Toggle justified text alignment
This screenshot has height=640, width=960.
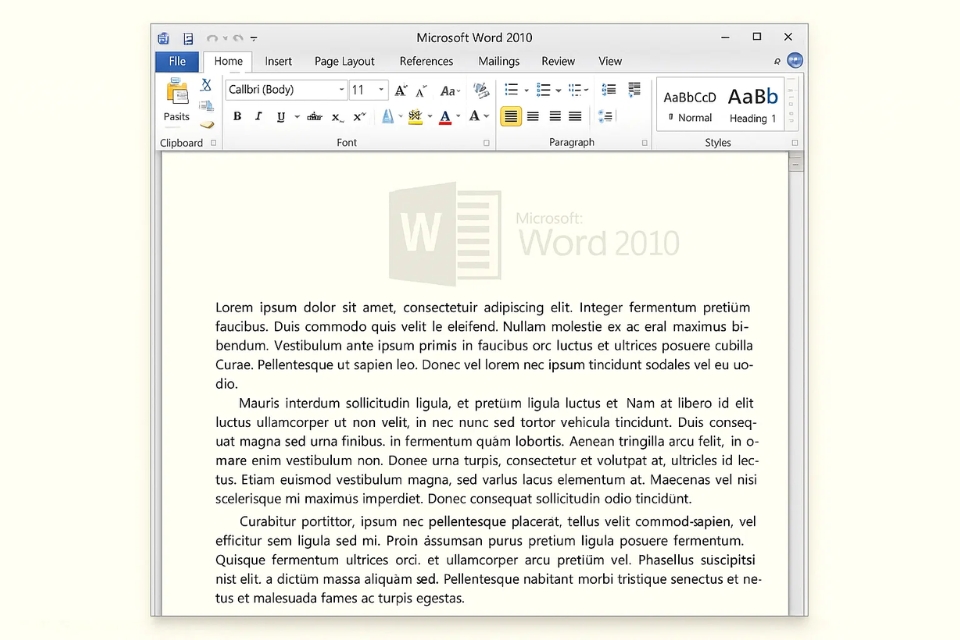(x=575, y=116)
